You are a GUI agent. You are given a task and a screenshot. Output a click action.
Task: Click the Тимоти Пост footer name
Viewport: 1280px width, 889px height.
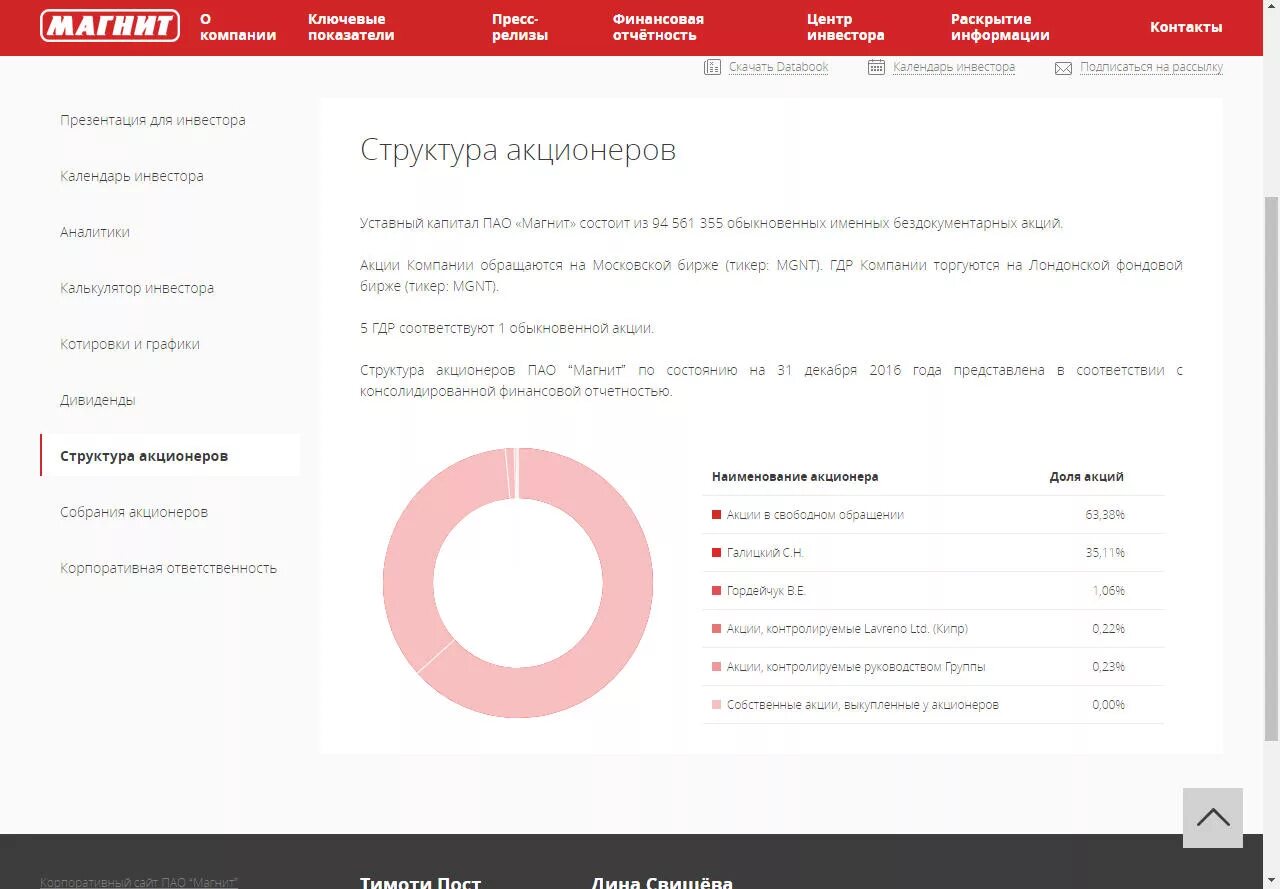(x=420, y=883)
